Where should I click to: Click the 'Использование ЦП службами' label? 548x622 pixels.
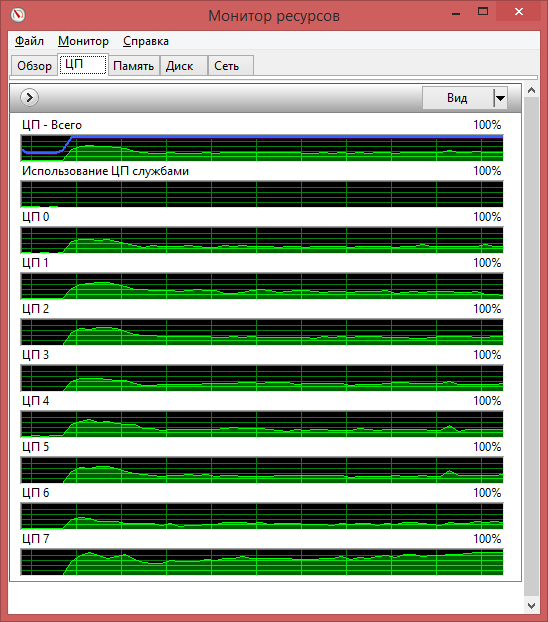pyautogui.click(x=106, y=171)
